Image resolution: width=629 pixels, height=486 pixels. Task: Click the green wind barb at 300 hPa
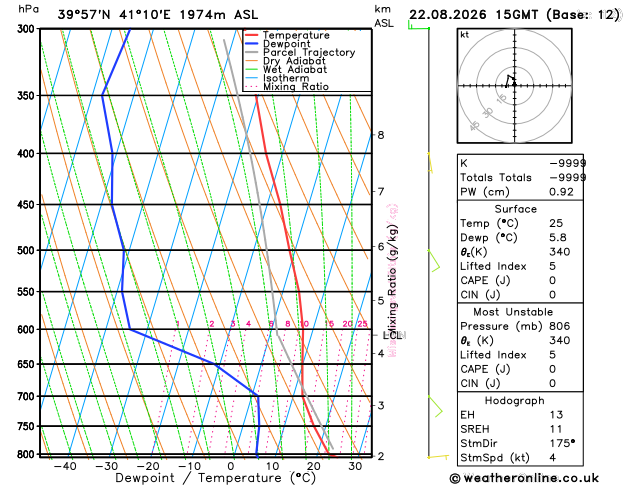point(418,26)
